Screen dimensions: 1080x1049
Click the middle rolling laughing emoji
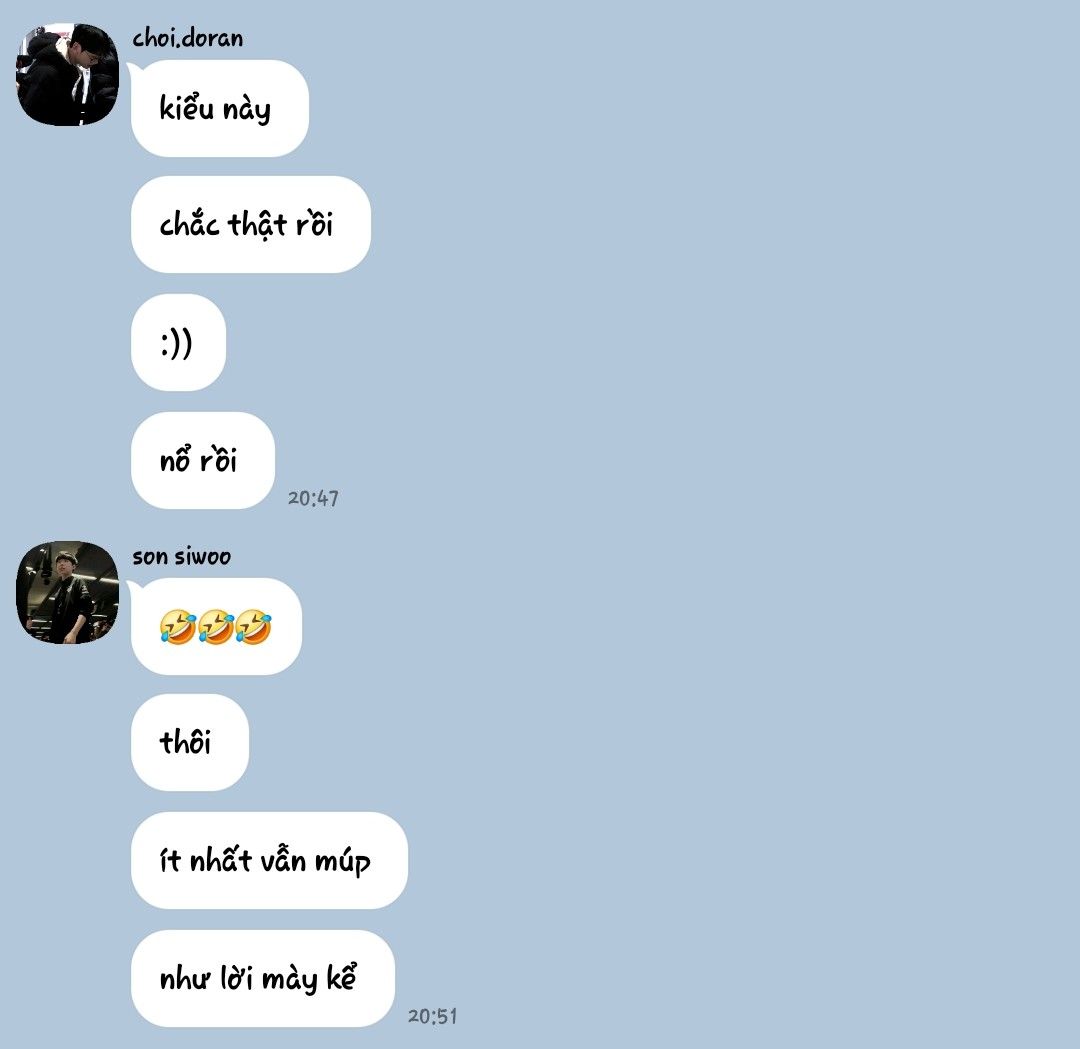pyautogui.click(x=216, y=626)
